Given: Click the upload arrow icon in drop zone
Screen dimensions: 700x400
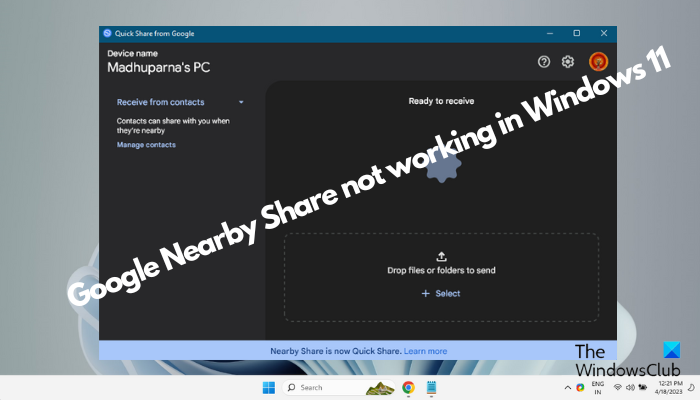Looking at the screenshot, I should (x=441, y=256).
